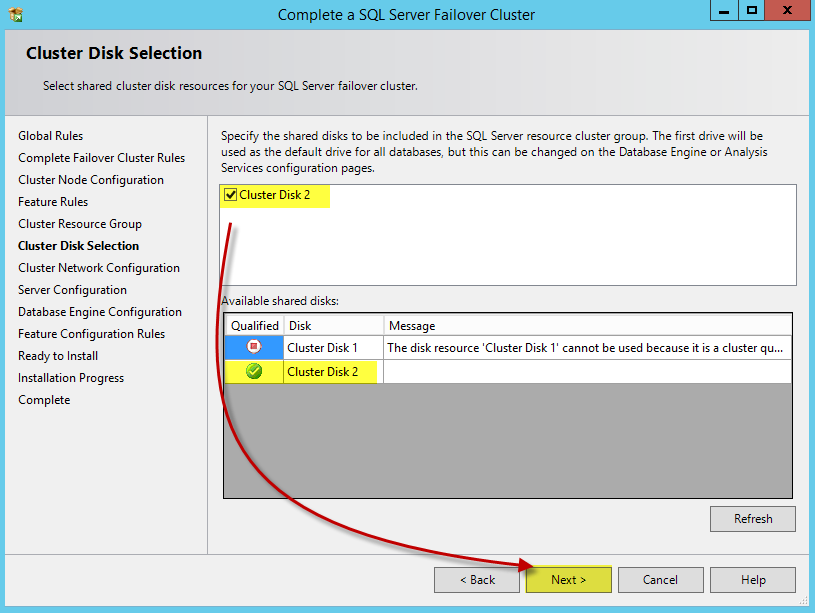The height and width of the screenshot is (613, 815).
Task: Sort by the Disk column header
Action: (x=334, y=325)
